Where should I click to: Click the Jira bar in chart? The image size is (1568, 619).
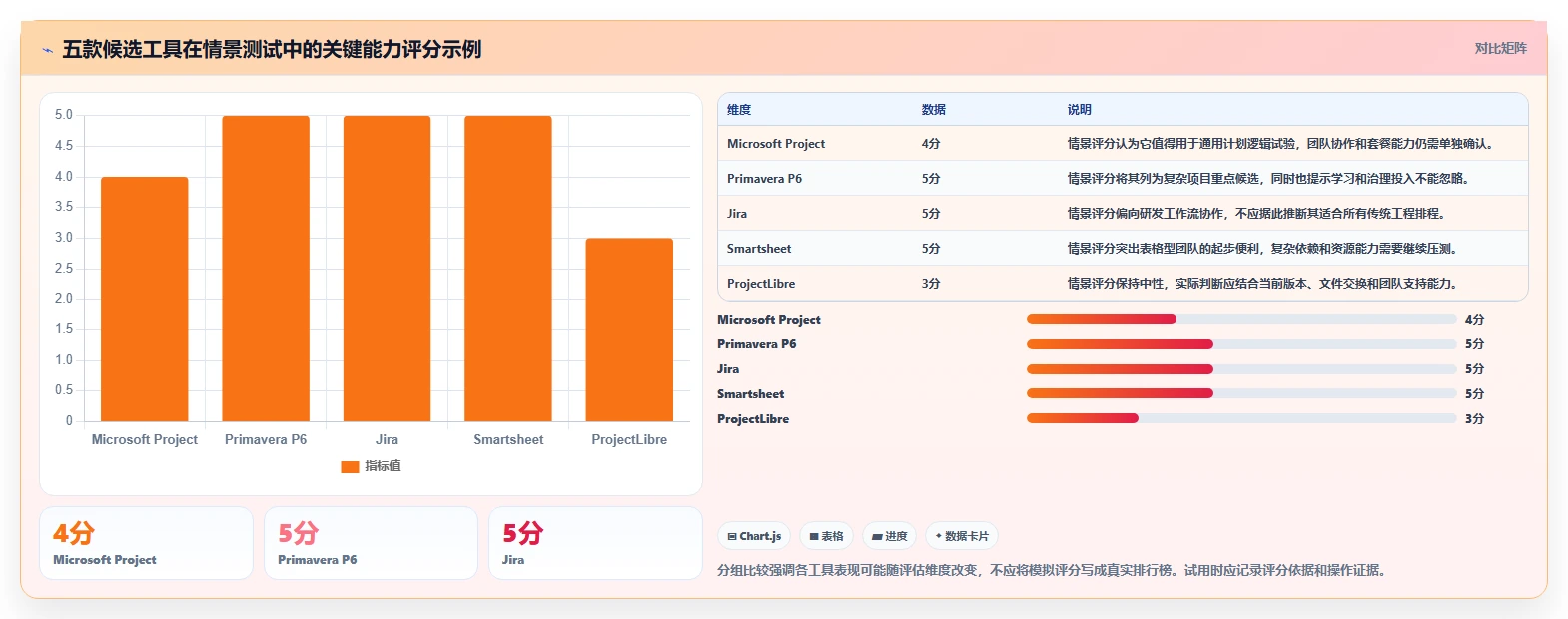pos(387,269)
